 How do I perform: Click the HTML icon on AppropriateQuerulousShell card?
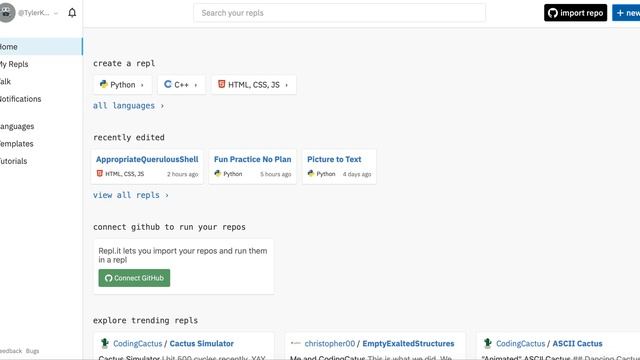tap(100, 173)
